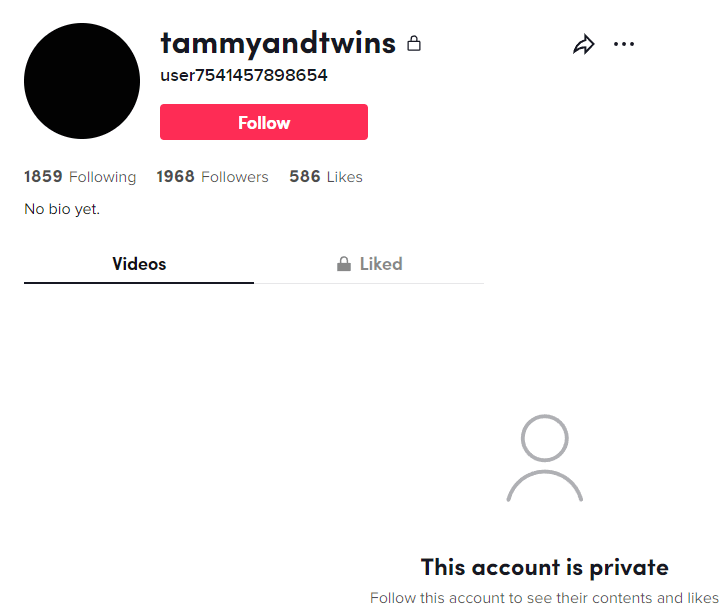The height and width of the screenshot is (614, 724).
Task: Click "This account is private" heading
Action: click(x=545, y=567)
